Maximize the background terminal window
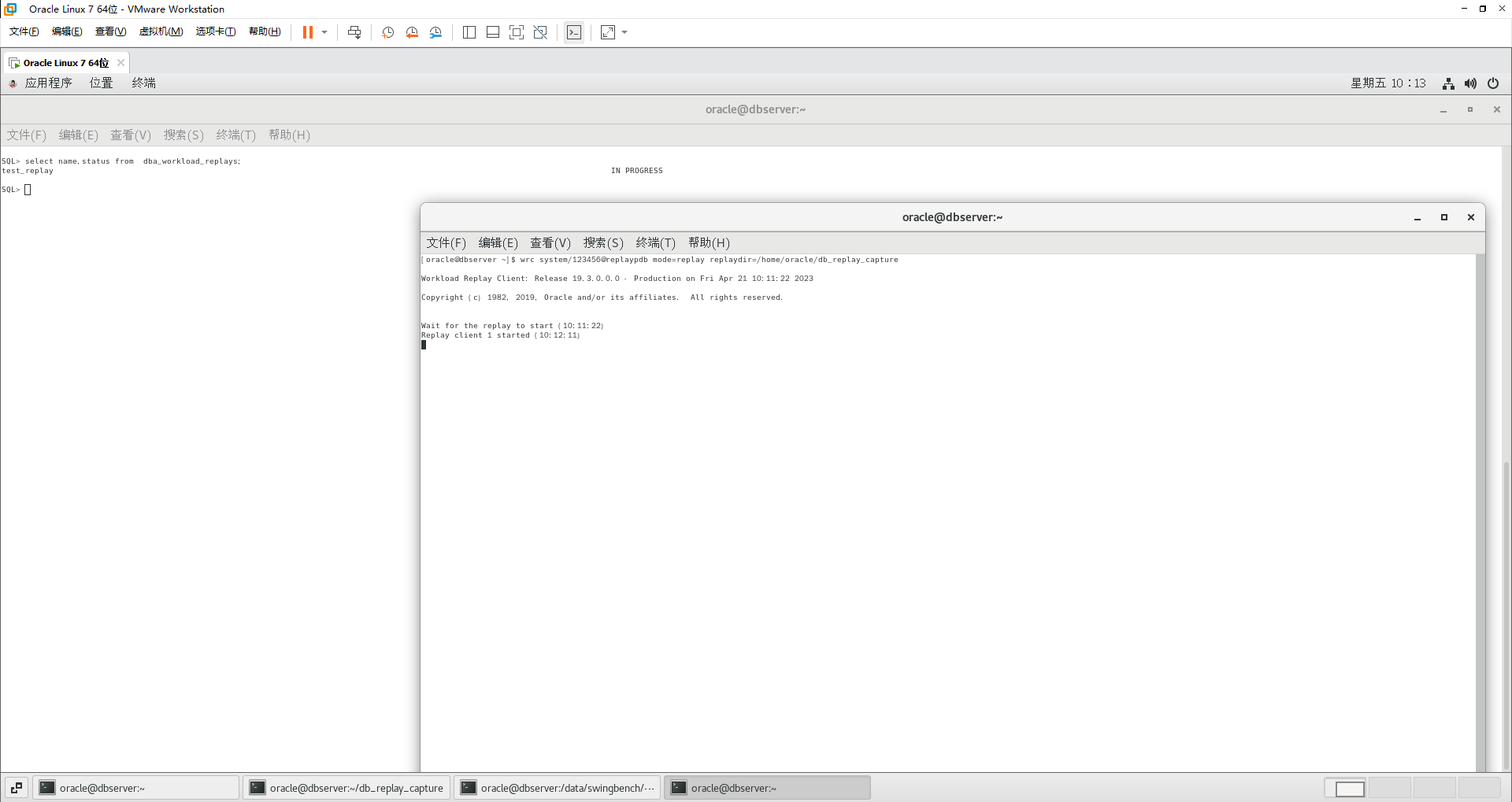This screenshot has height=802, width=1512. pos(1470,110)
